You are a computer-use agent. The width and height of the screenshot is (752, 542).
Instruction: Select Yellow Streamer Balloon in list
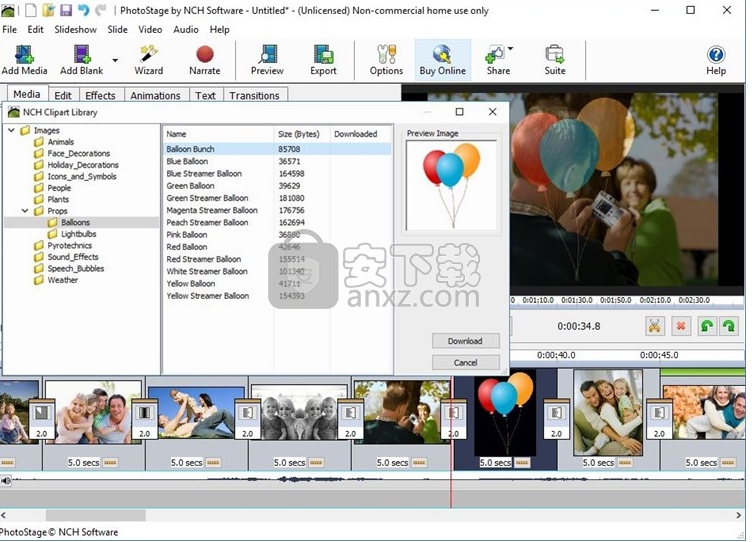(277, 296)
